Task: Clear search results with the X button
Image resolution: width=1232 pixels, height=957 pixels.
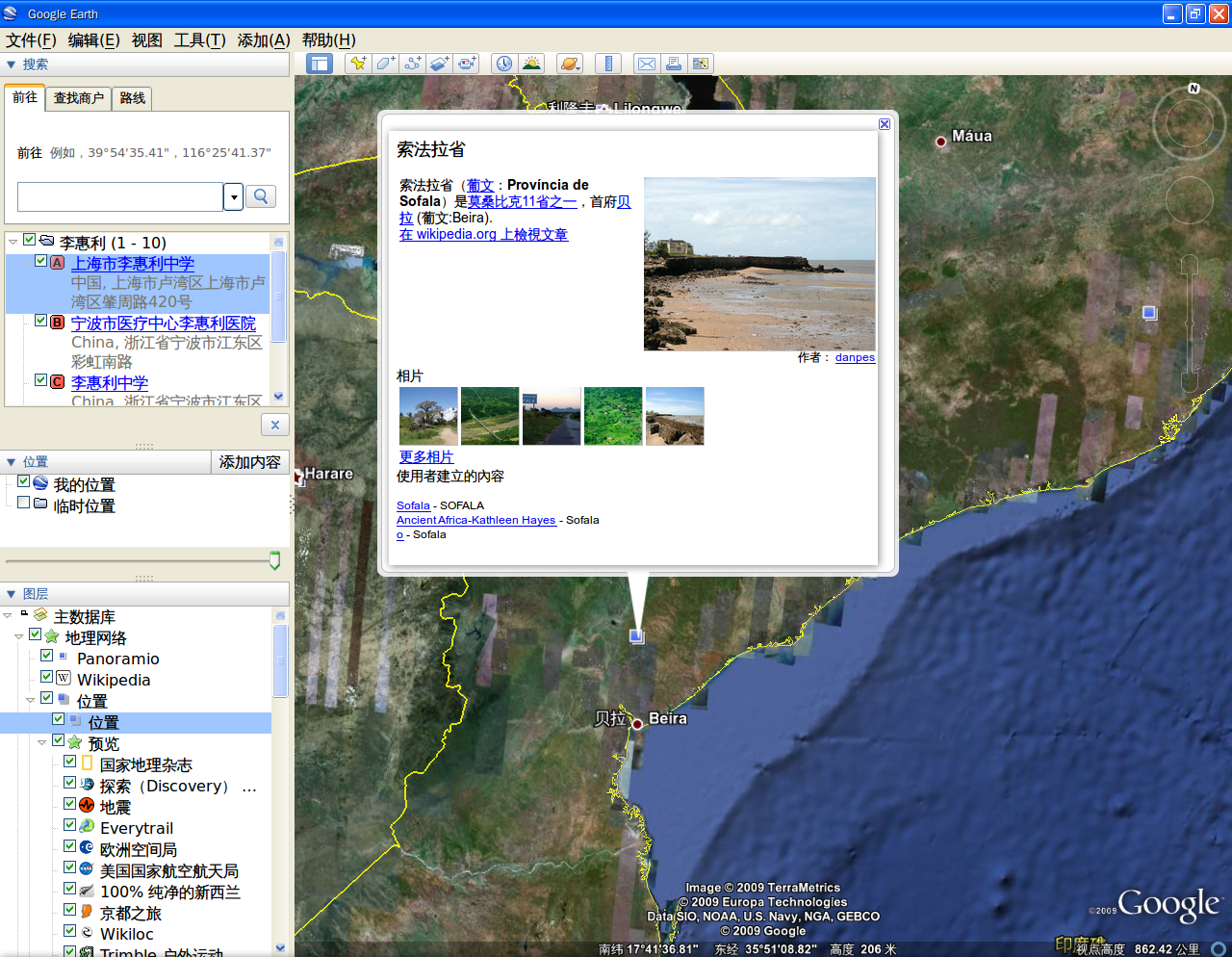Action: point(275,425)
